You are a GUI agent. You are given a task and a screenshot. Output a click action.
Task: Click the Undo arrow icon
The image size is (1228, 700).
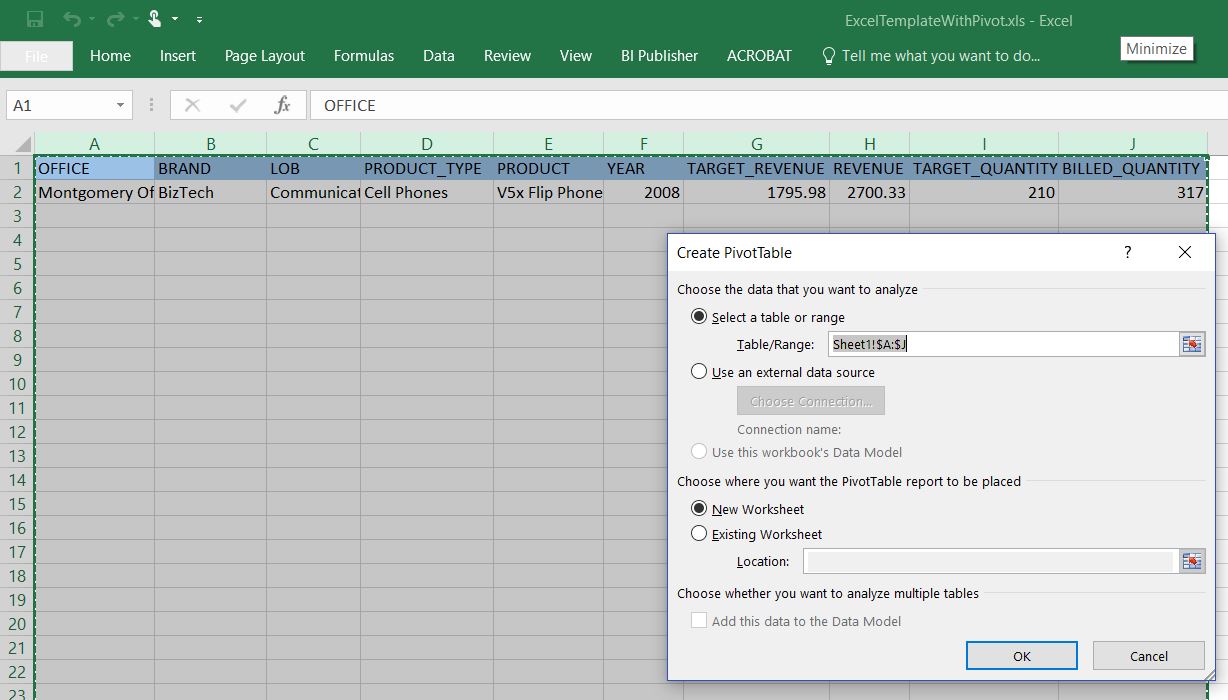click(x=70, y=19)
